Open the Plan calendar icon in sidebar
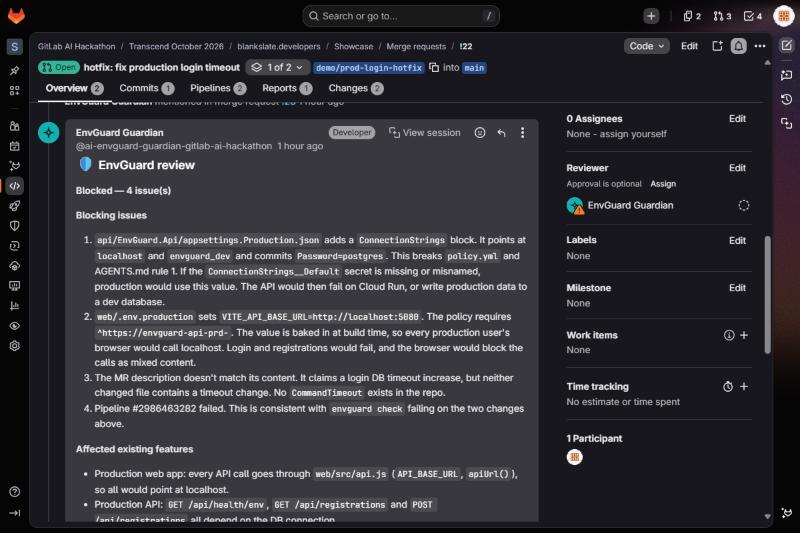 [14, 146]
